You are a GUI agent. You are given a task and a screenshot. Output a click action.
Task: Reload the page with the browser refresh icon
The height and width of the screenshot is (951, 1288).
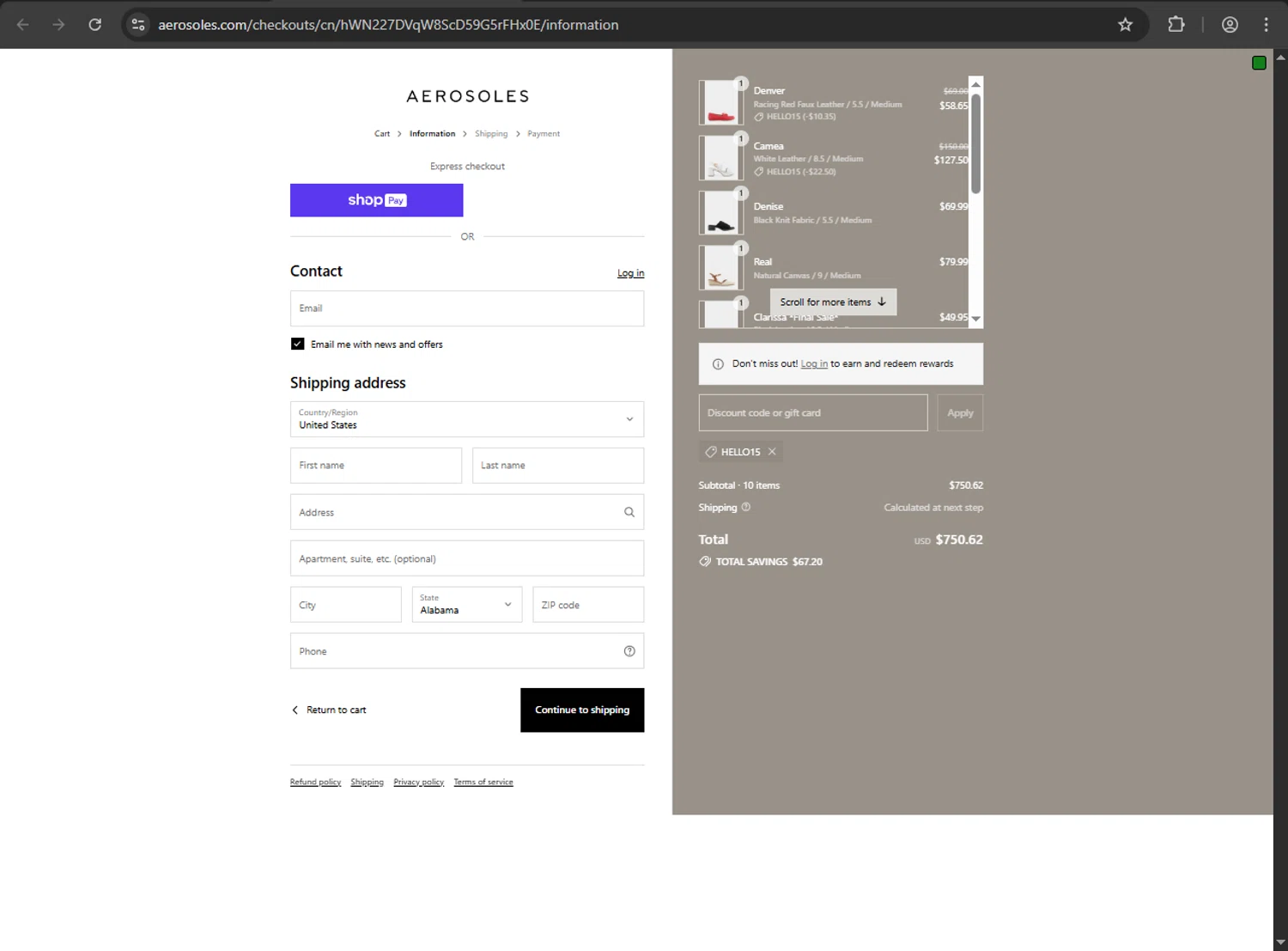(x=95, y=25)
